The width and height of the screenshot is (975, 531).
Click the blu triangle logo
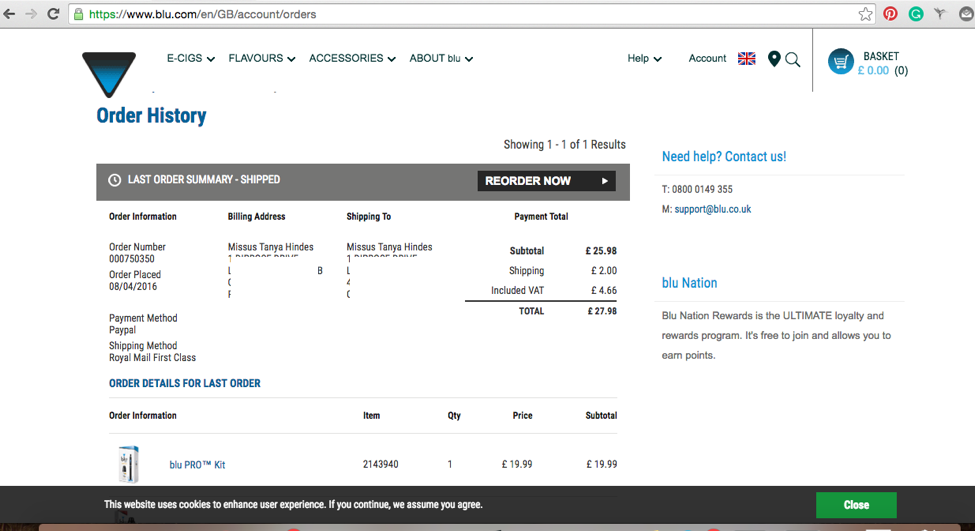tap(109, 74)
